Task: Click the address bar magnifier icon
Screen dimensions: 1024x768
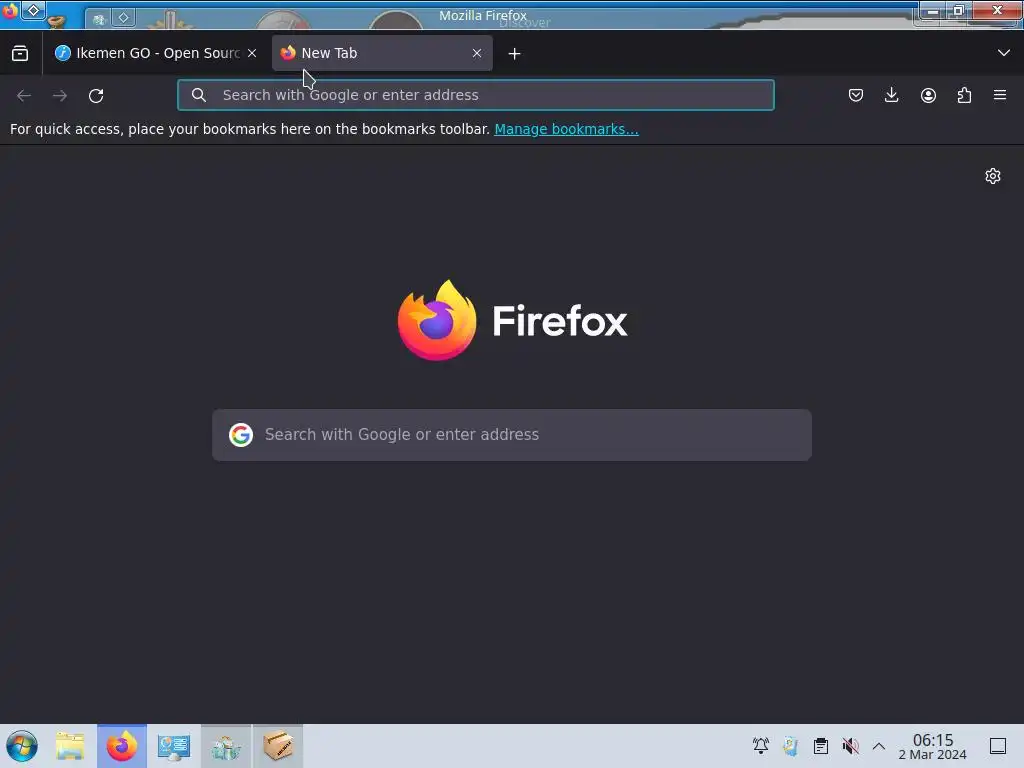Action: pyautogui.click(x=199, y=95)
